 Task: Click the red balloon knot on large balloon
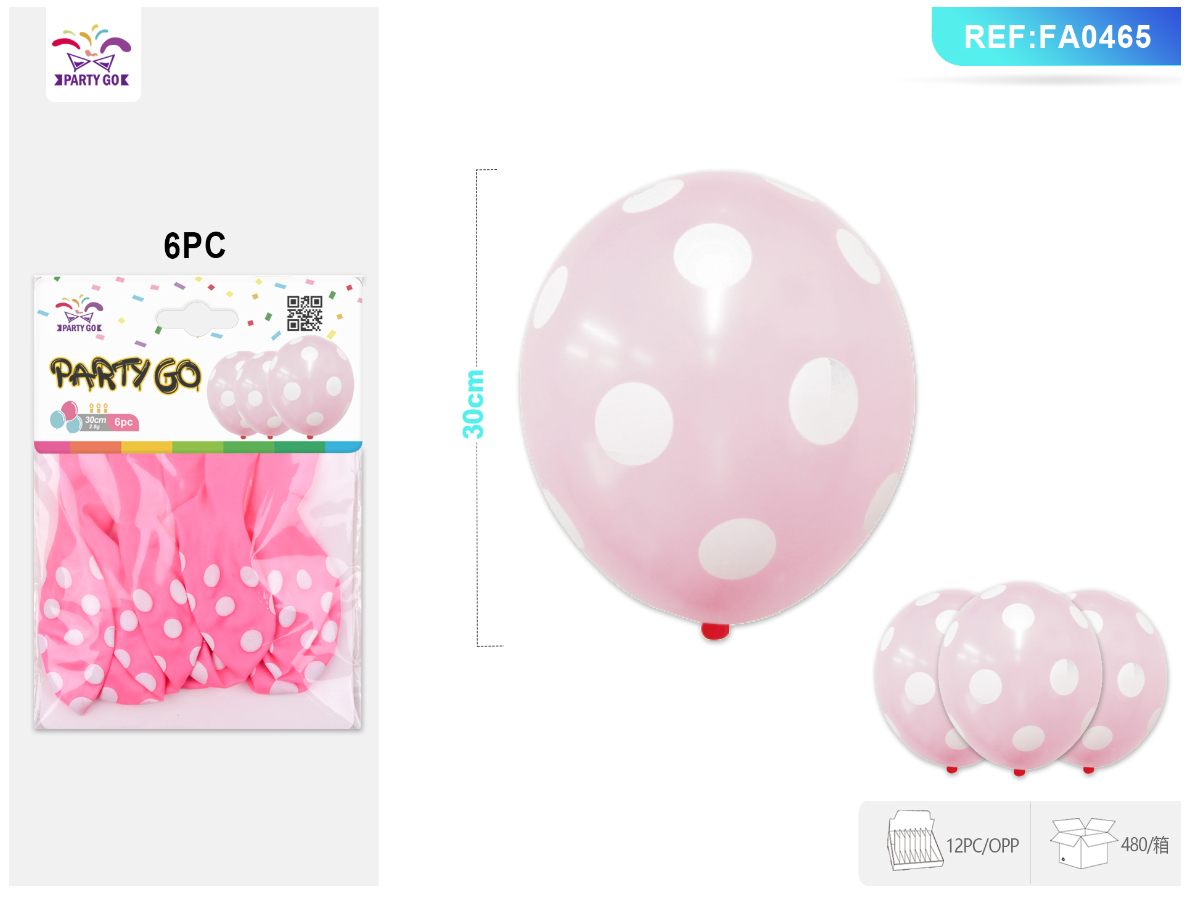pos(715,631)
